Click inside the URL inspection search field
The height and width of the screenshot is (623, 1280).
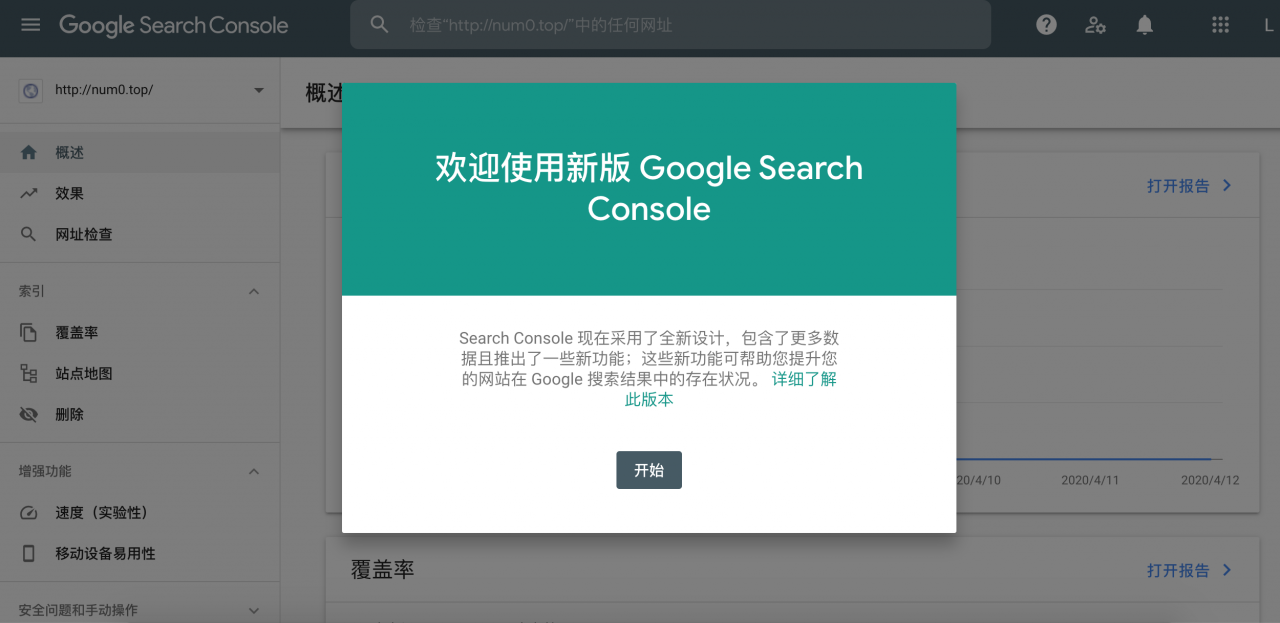(x=670, y=25)
